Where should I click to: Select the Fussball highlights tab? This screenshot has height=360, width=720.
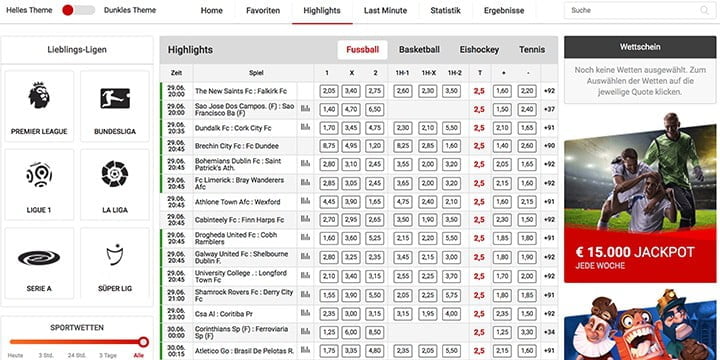click(362, 50)
